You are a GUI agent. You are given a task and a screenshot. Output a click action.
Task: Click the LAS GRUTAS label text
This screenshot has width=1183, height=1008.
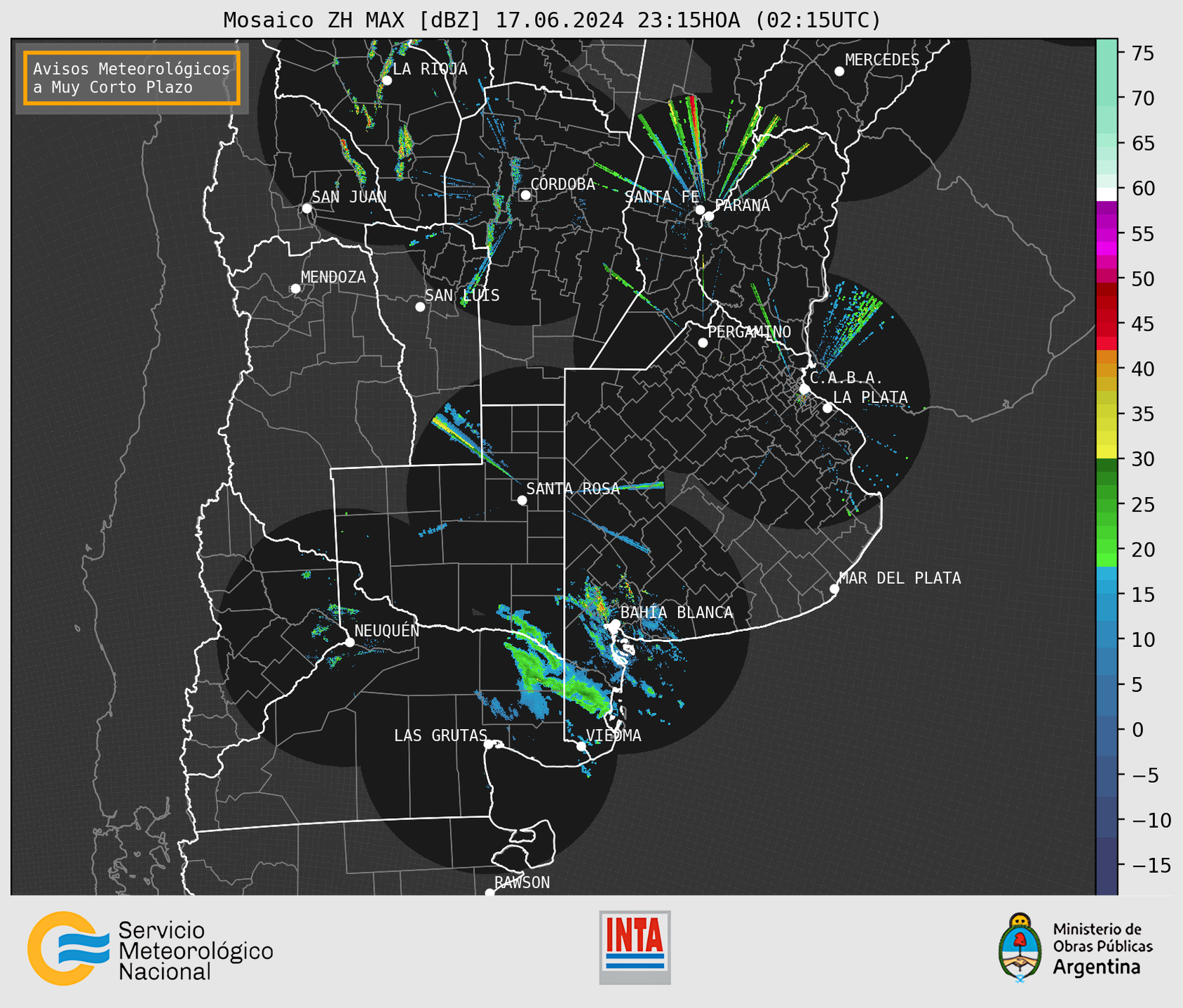pyautogui.click(x=440, y=735)
